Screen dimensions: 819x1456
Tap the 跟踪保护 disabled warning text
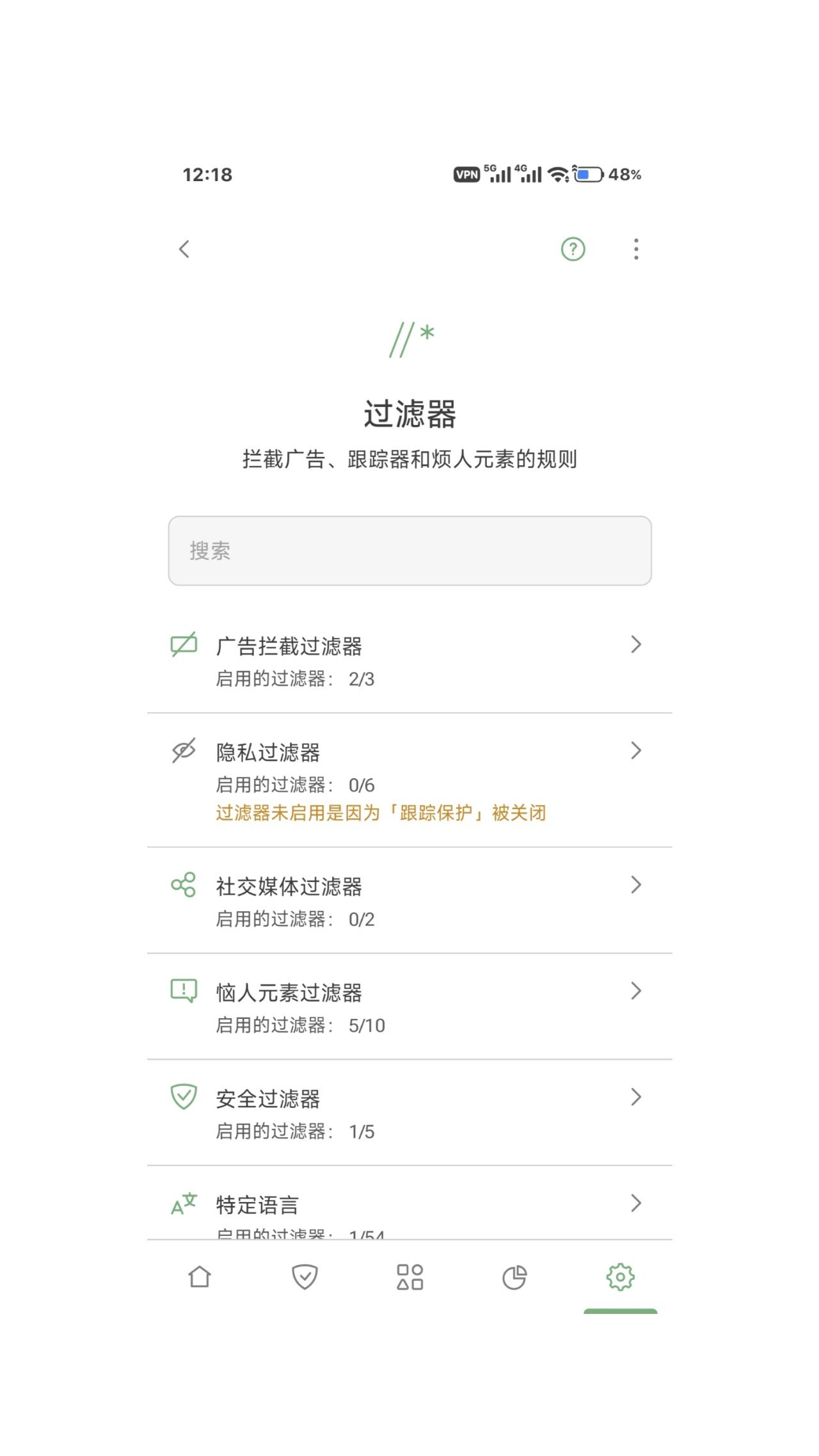[x=381, y=813]
